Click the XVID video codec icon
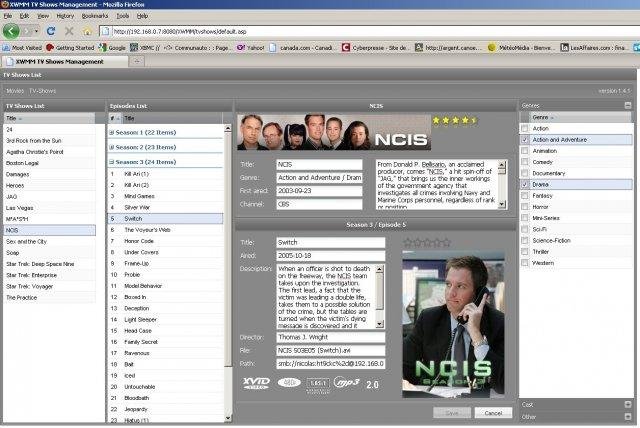 (256, 383)
